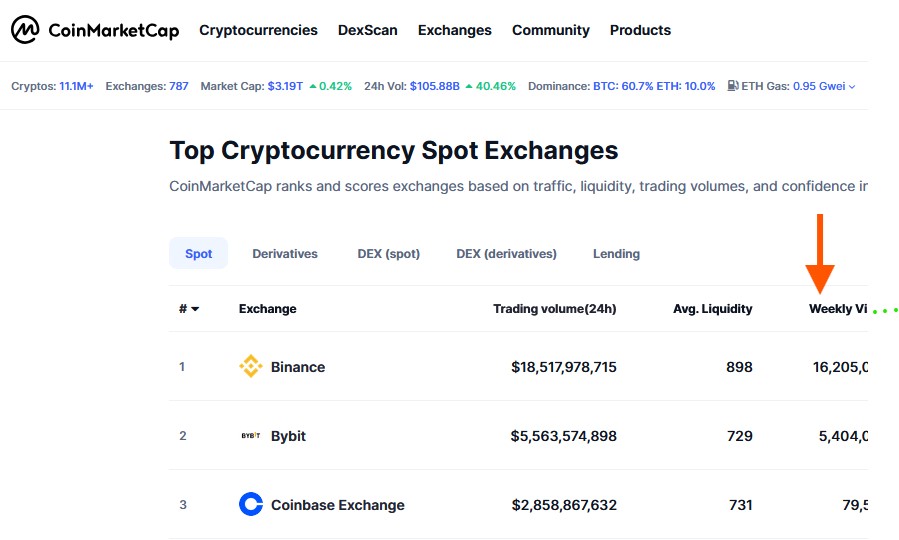This screenshot has height=540, width=899.
Task: Sort by Trading volume(24h) column header
Action: 555,309
